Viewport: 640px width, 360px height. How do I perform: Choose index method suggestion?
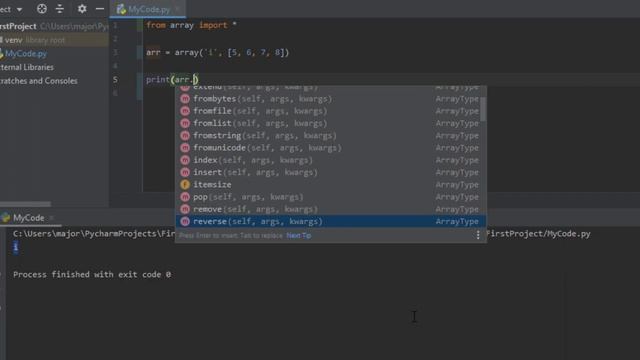[331, 160]
